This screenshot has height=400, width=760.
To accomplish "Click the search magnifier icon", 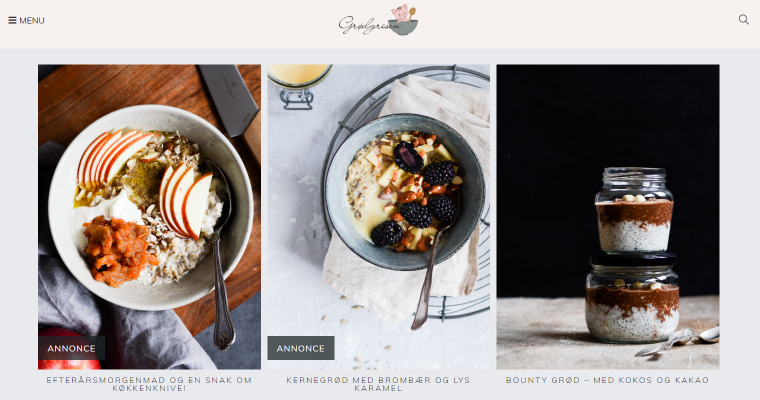I will pos(744,20).
